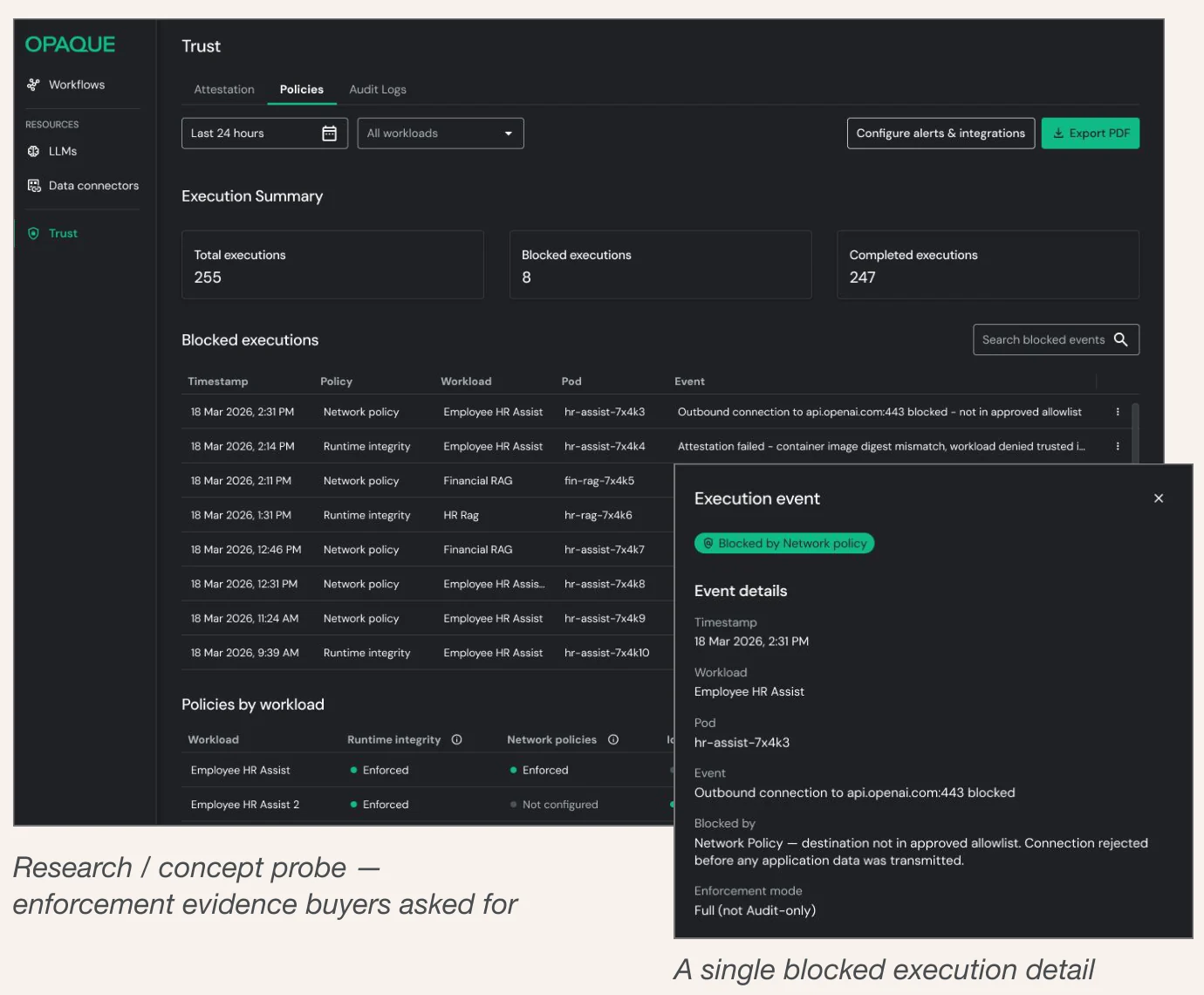
Task: Click pod name hr-assist-7x4k10
Action: 607,653
